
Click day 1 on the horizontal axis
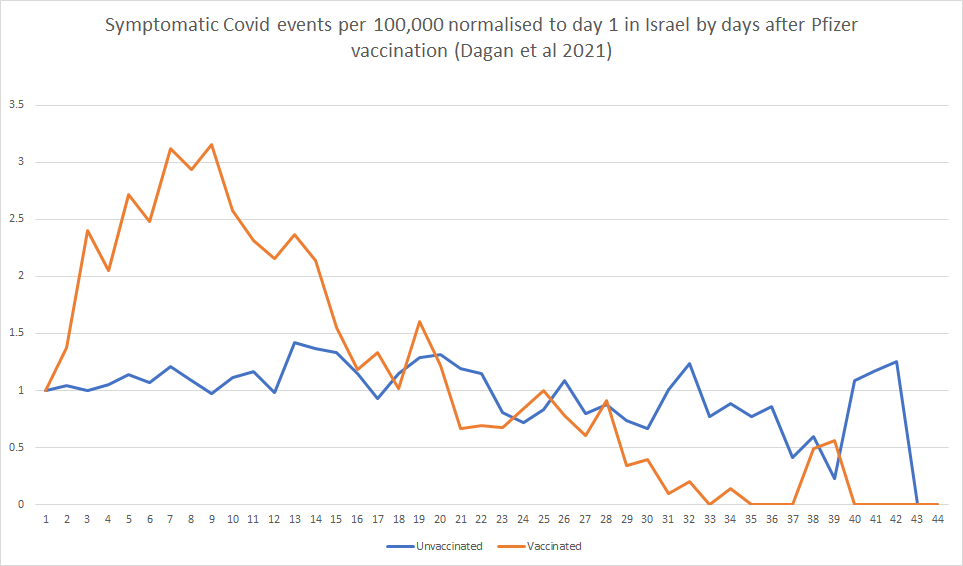pyautogui.click(x=45, y=521)
